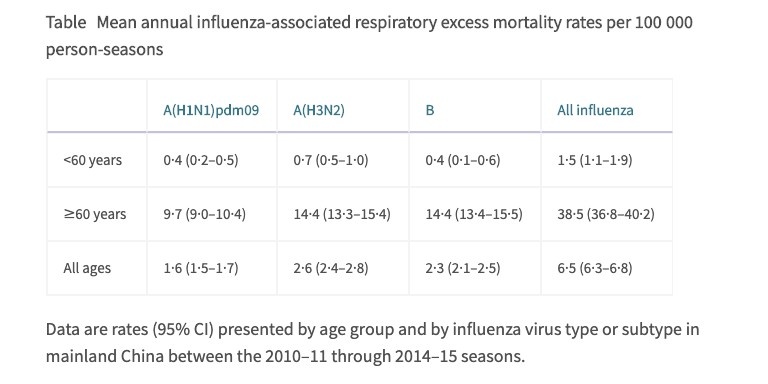Click the 1·5 (1·1–1·9) cell

point(595,160)
